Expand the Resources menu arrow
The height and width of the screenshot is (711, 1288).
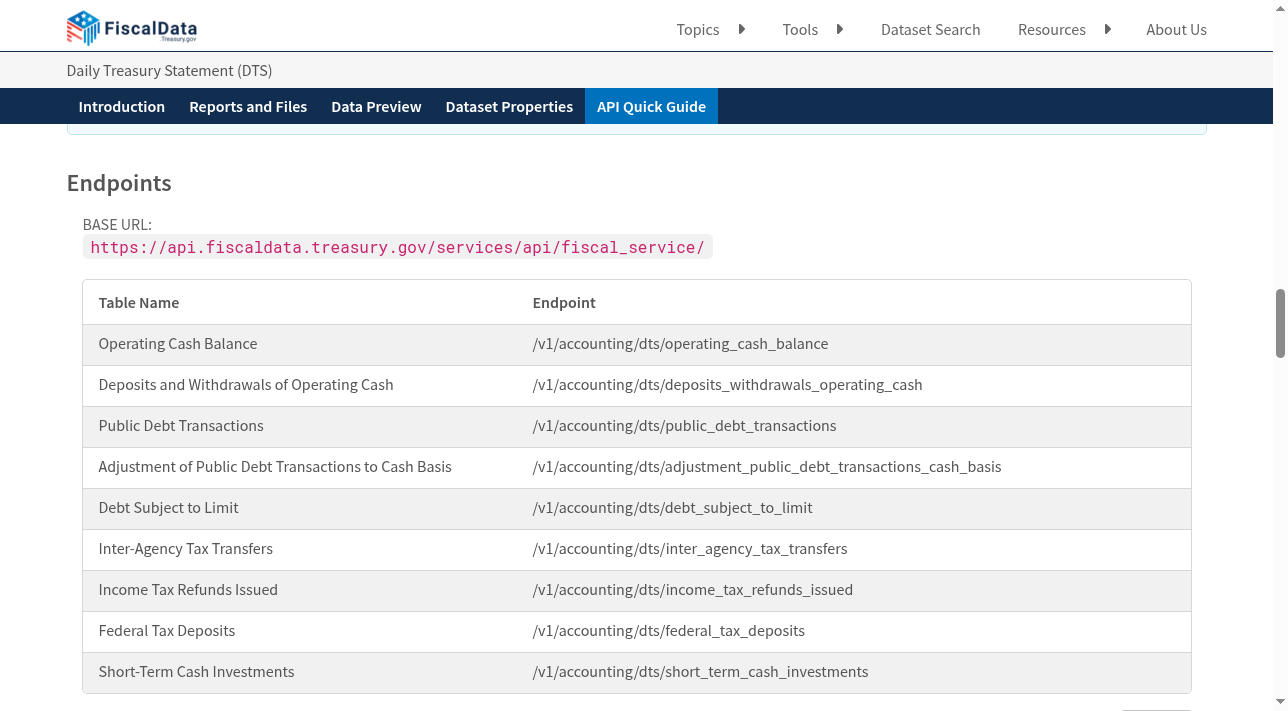tap(1108, 29)
